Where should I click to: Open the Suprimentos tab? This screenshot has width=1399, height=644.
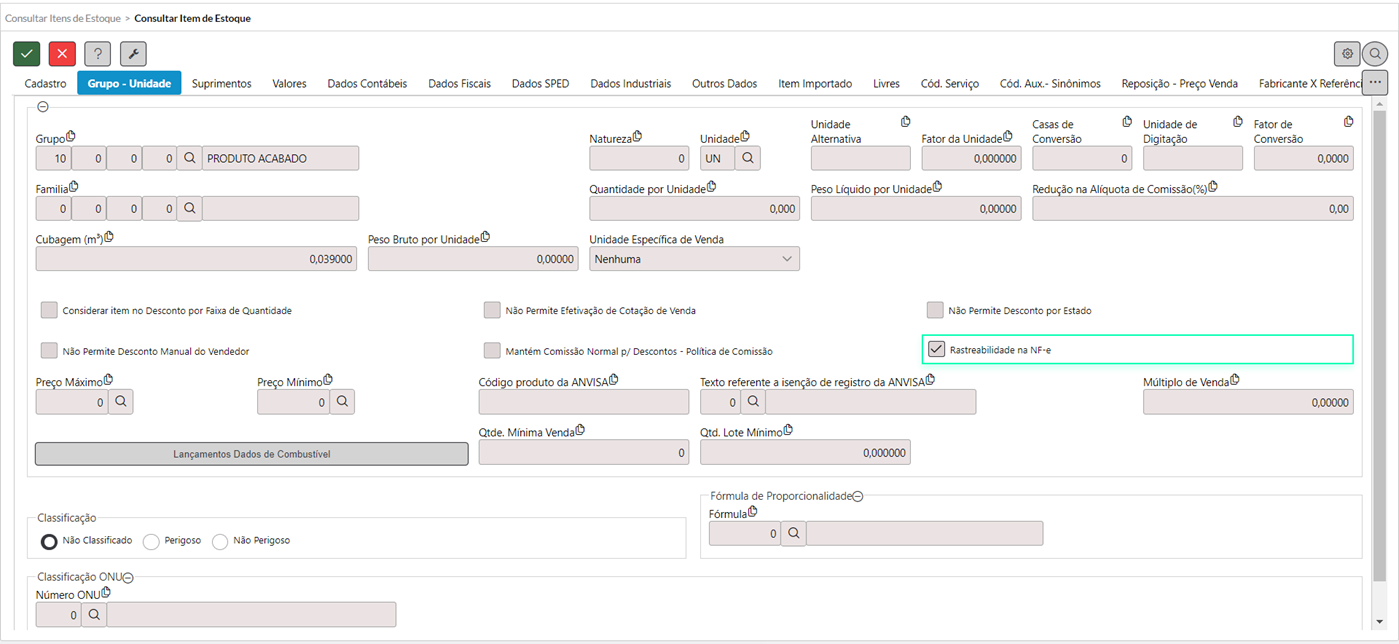[221, 84]
